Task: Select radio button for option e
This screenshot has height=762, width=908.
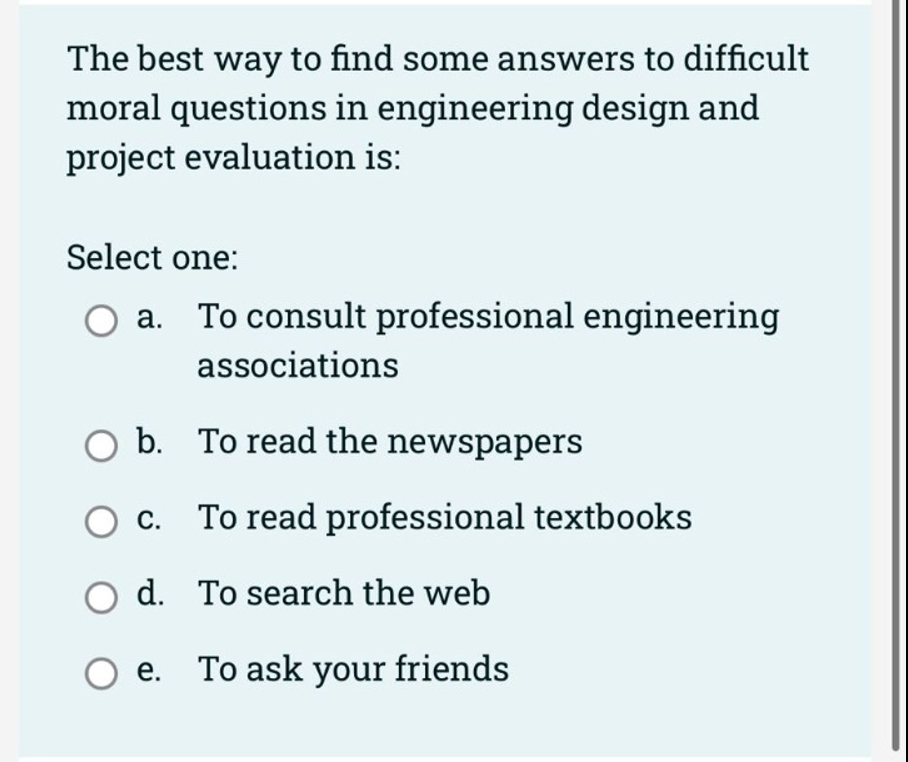Action: 101,669
